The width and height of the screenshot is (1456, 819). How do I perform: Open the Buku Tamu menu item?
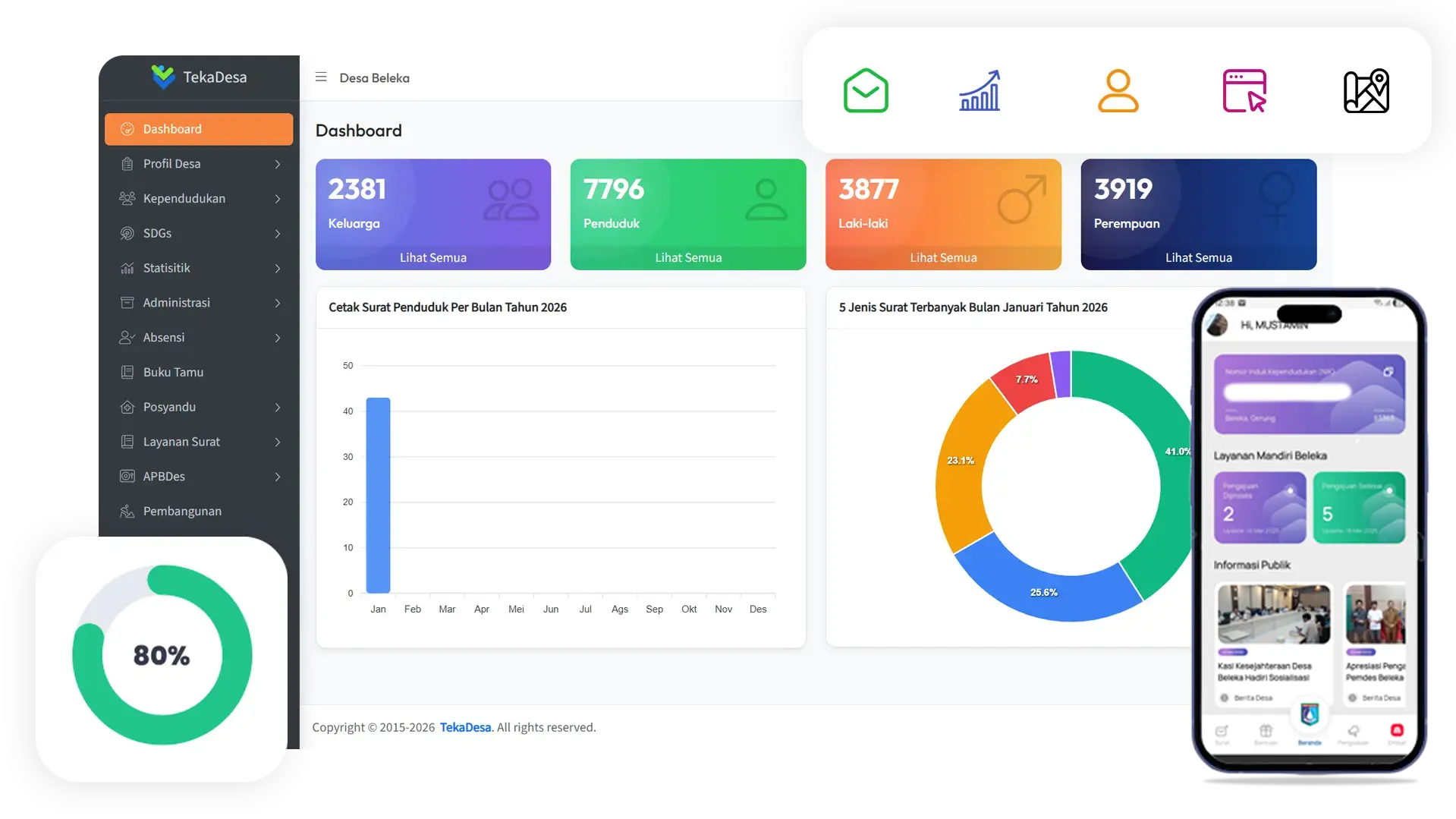pos(173,372)
